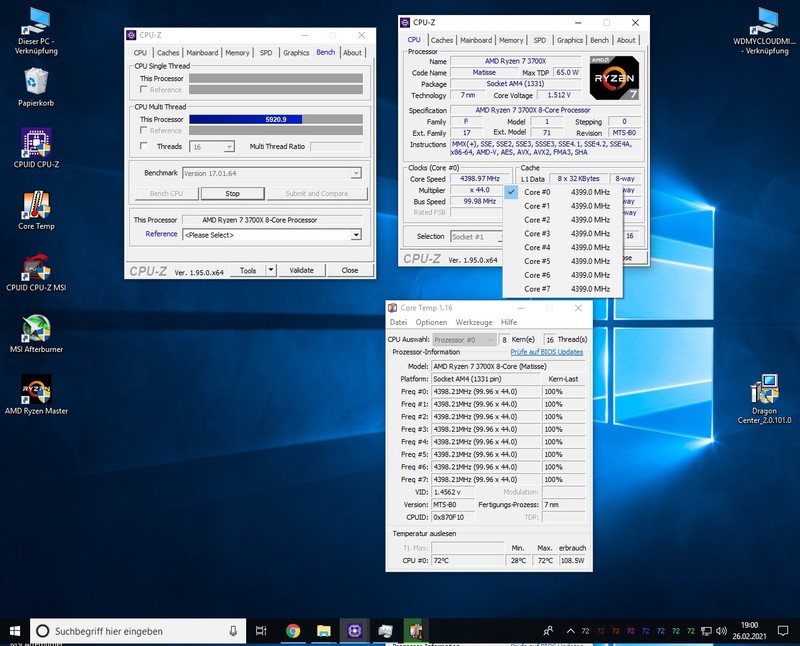Open Google Chrome from the taskbar
The width and height of the screenshot is (800, 646).
tap(293, 631)
